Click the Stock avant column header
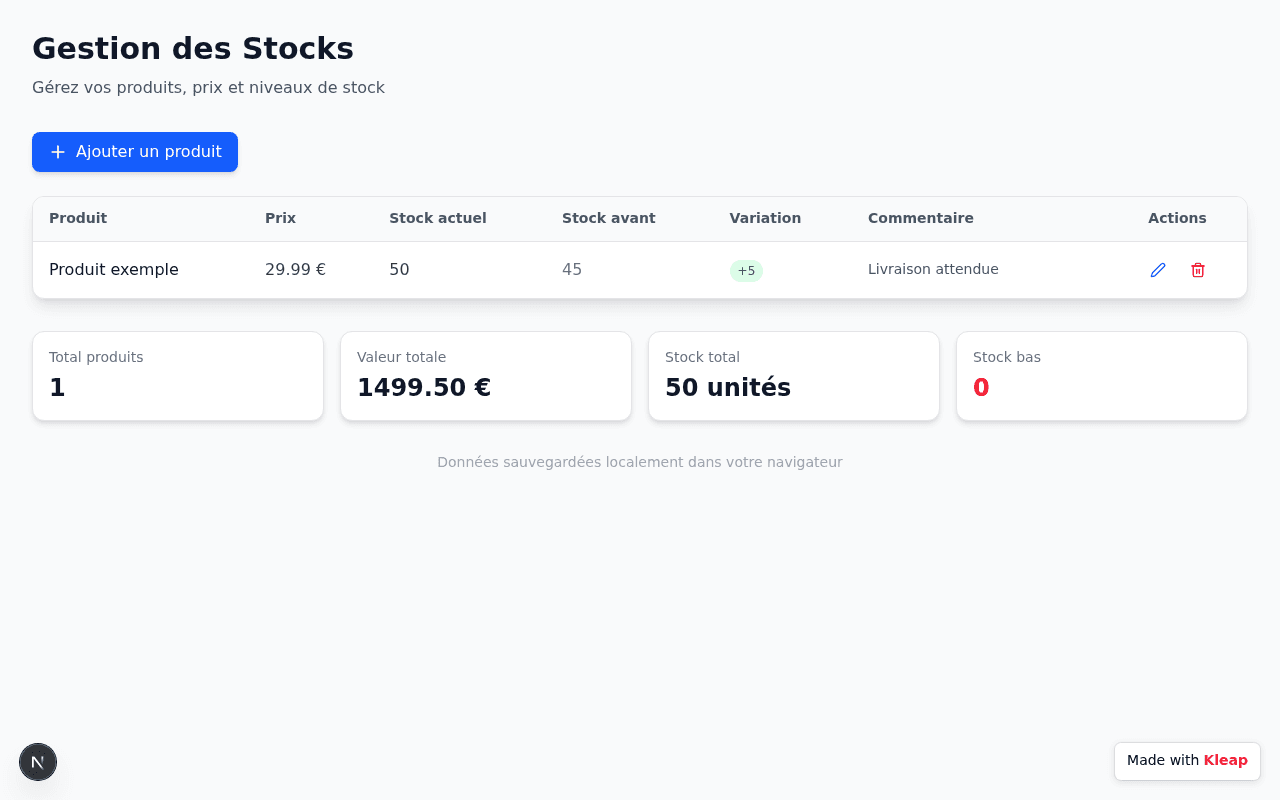Screen dimensions: 1280x800 609,218
